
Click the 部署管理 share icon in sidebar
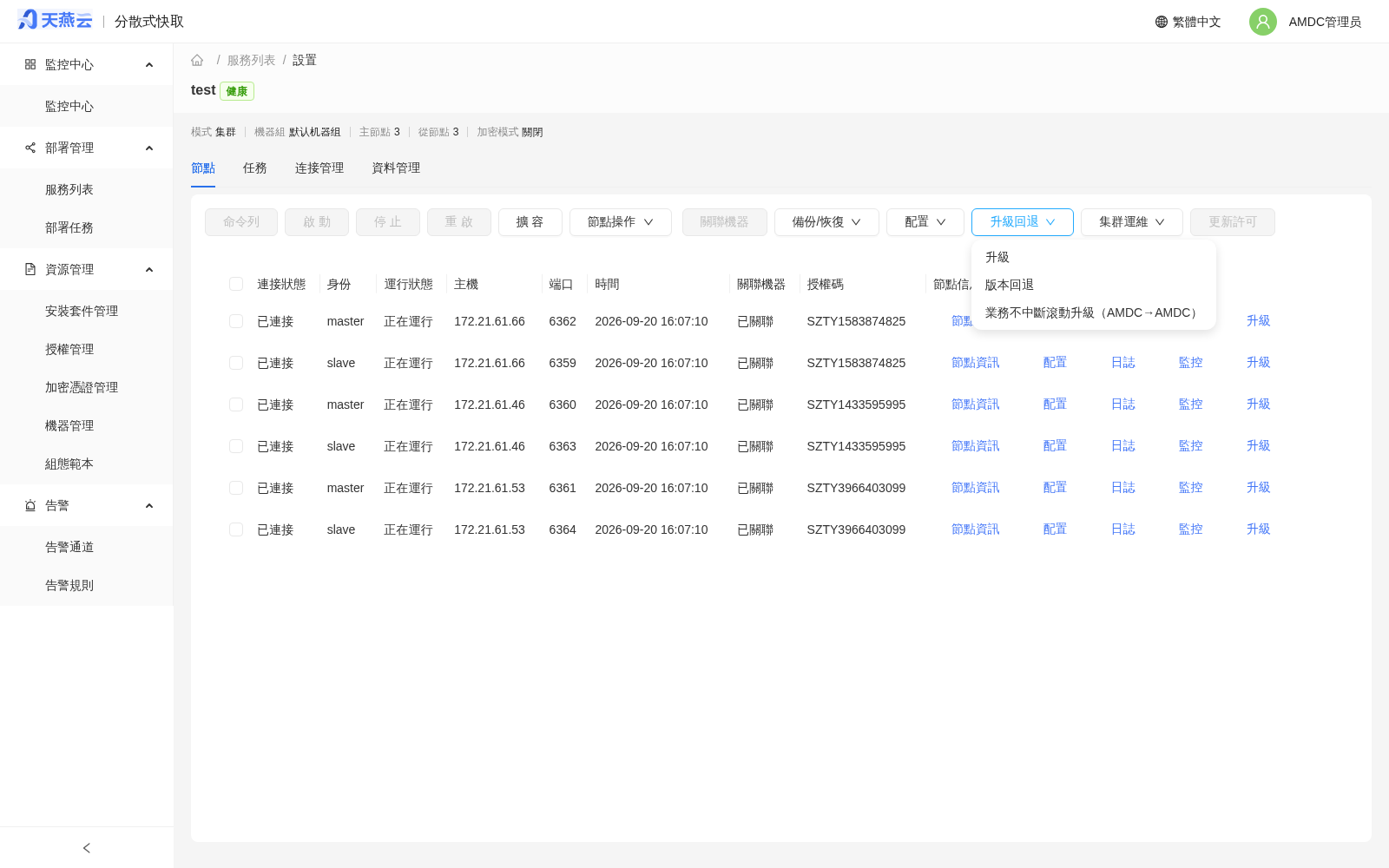[30, 148]
